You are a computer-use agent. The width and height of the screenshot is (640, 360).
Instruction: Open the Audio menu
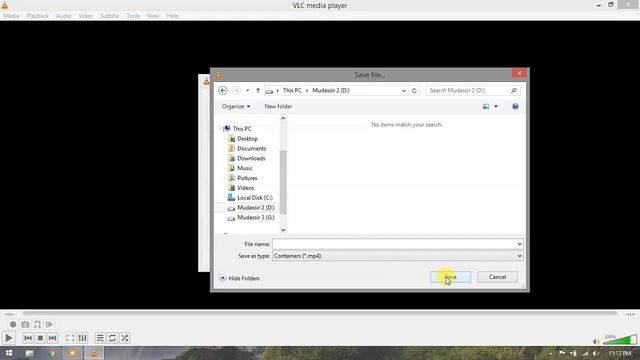point(63,16)
